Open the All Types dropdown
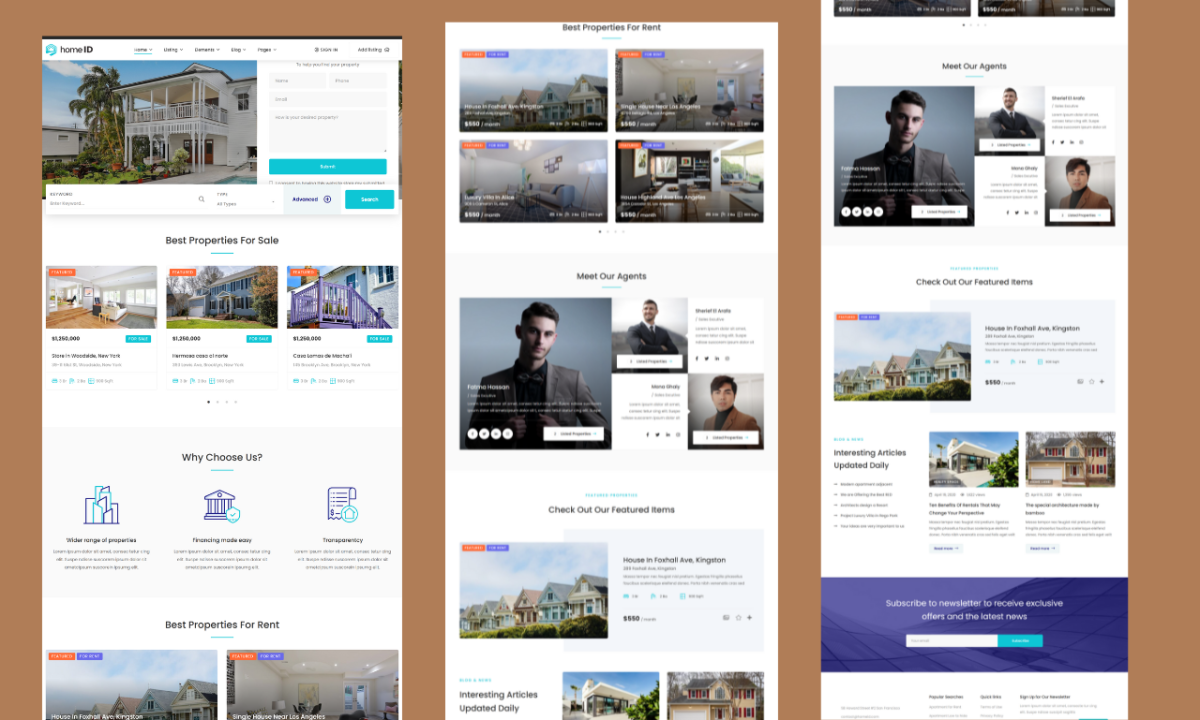 click(245, 203)
